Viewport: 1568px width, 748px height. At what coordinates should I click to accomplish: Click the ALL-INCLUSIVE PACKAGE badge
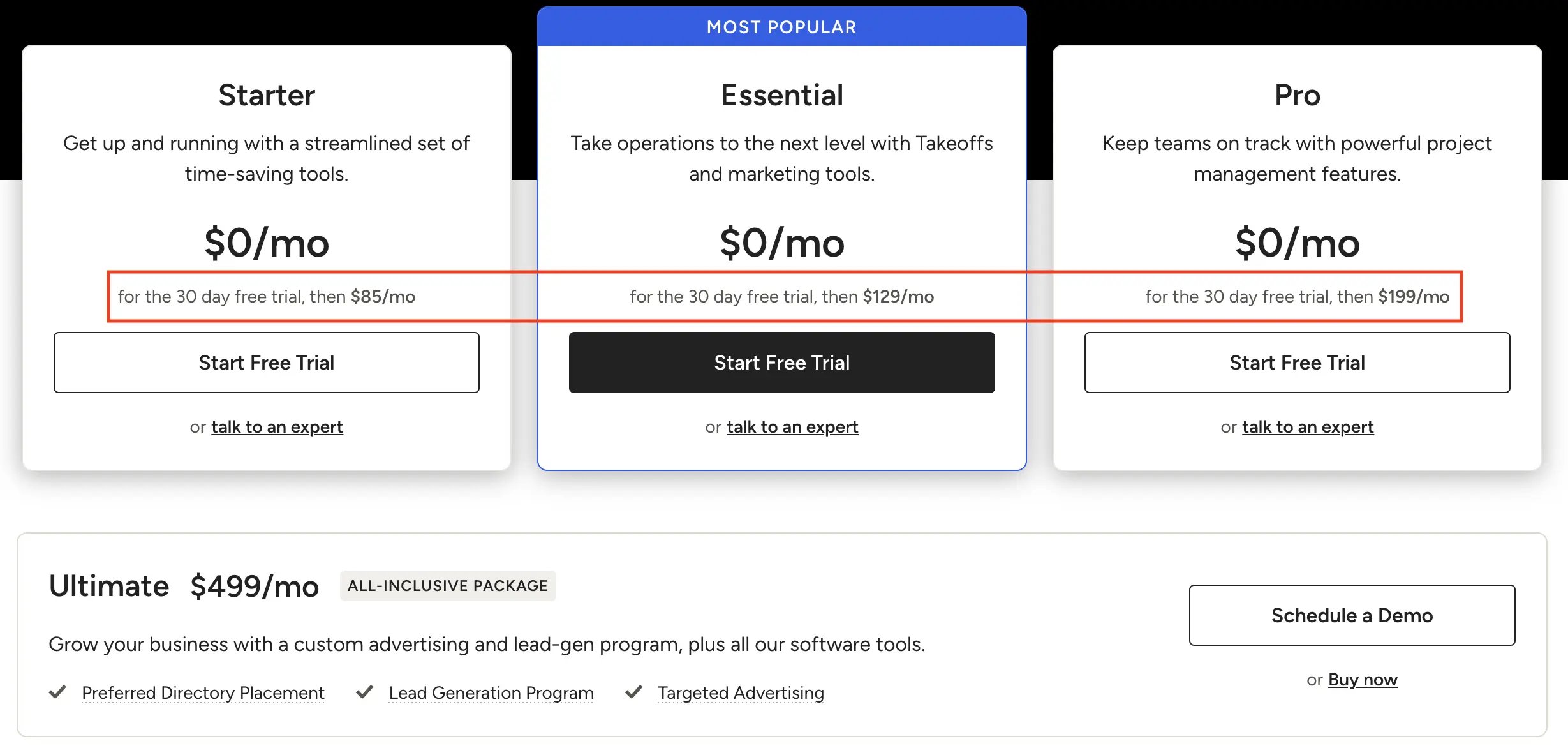[x=447, y=585]
